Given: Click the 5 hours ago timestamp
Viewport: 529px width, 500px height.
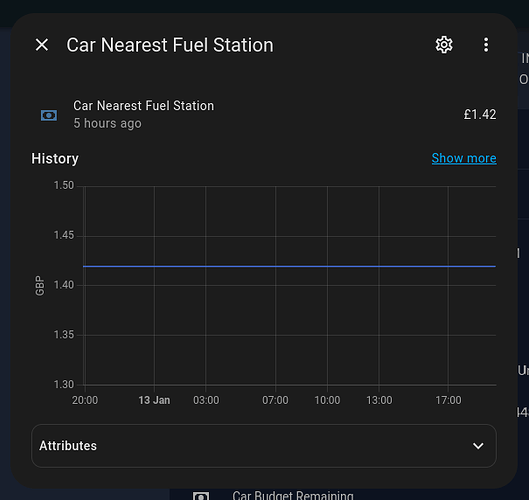Looking at the screenshot, I should coord(108,123).
